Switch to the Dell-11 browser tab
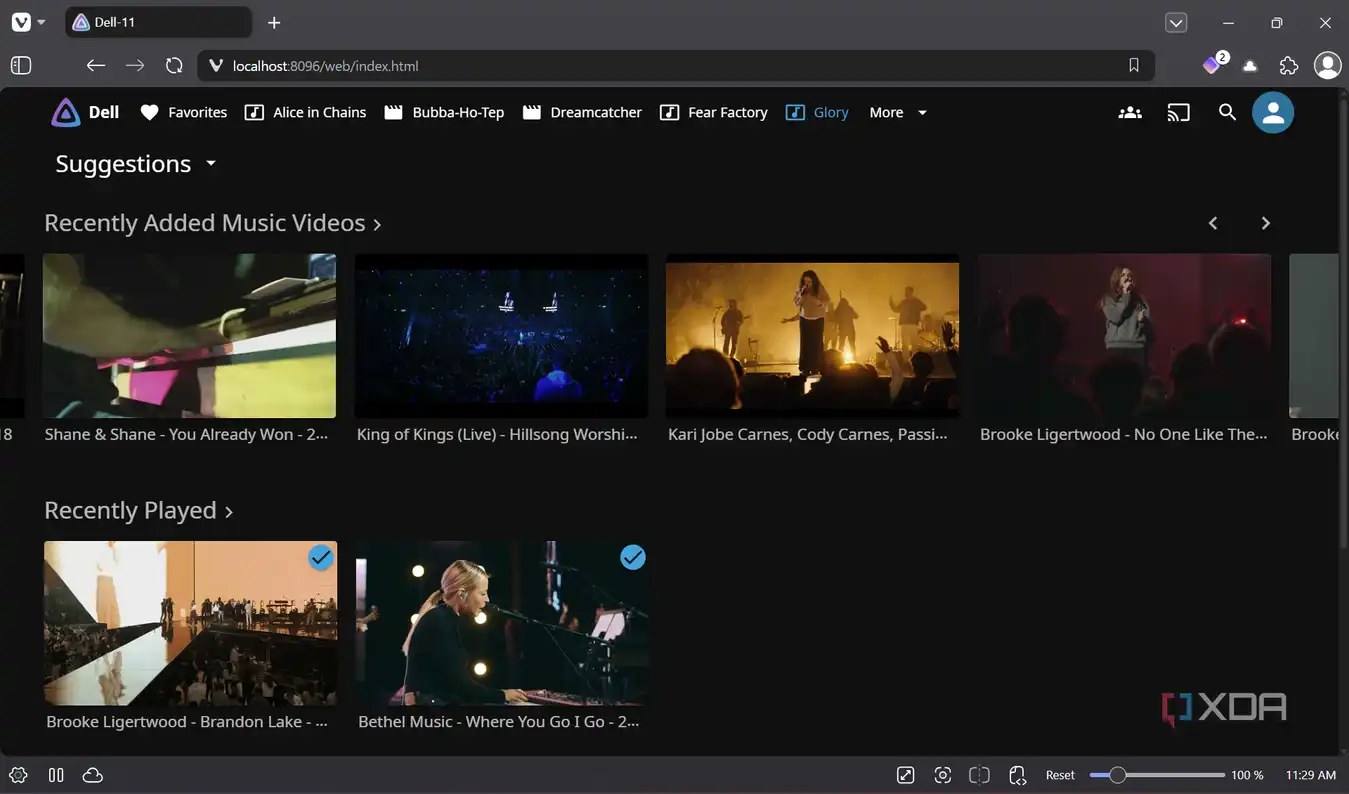This screenshot has width=1349, height=794. pyautogui.click(x=158, y=22)
